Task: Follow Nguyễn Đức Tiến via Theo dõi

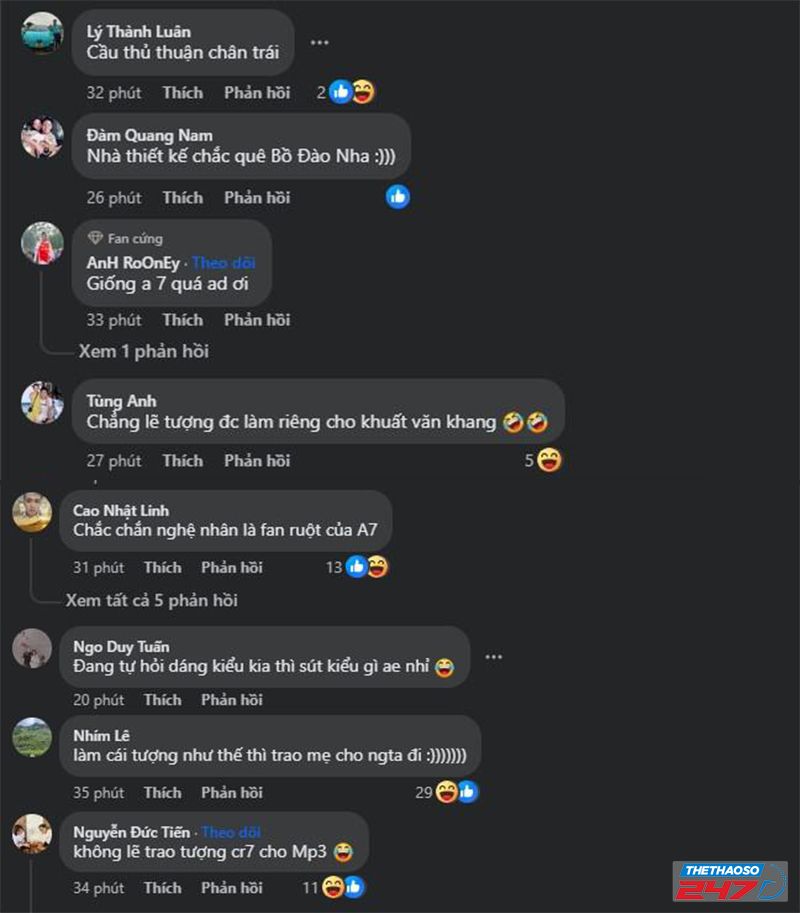Action: pos(232,832)
